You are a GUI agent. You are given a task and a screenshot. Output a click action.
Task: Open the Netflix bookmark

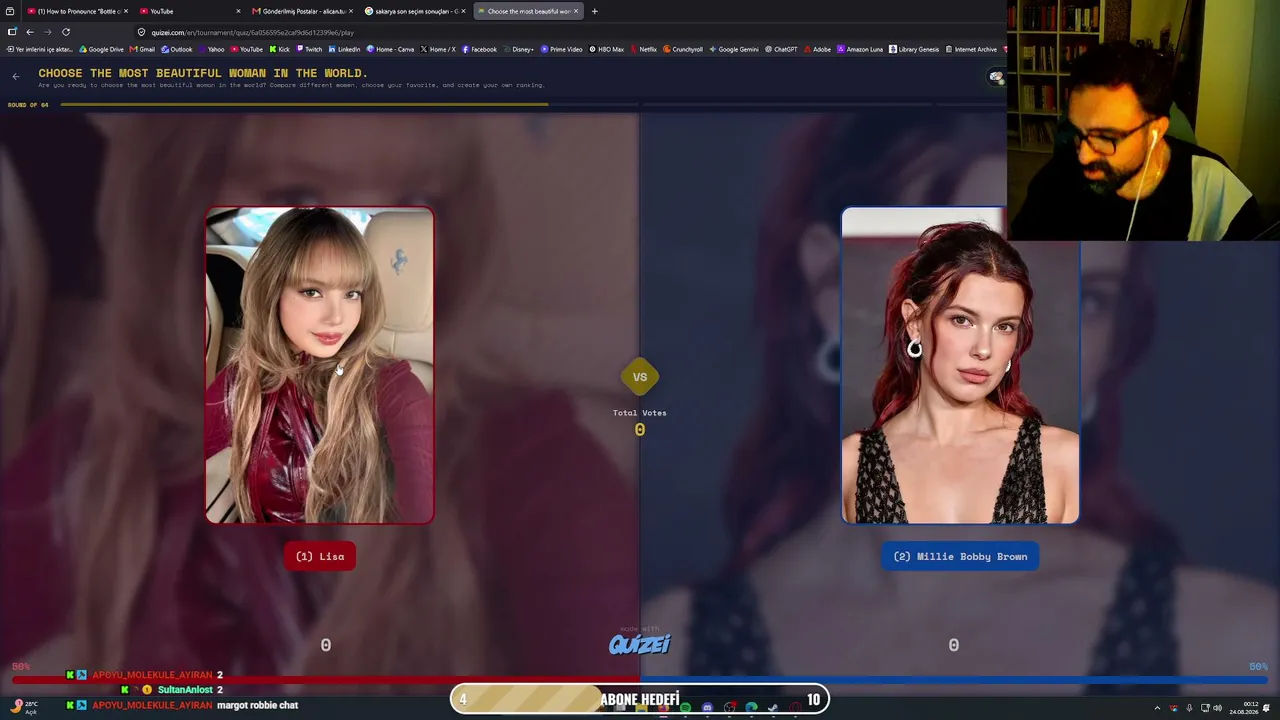coord(644,49)
